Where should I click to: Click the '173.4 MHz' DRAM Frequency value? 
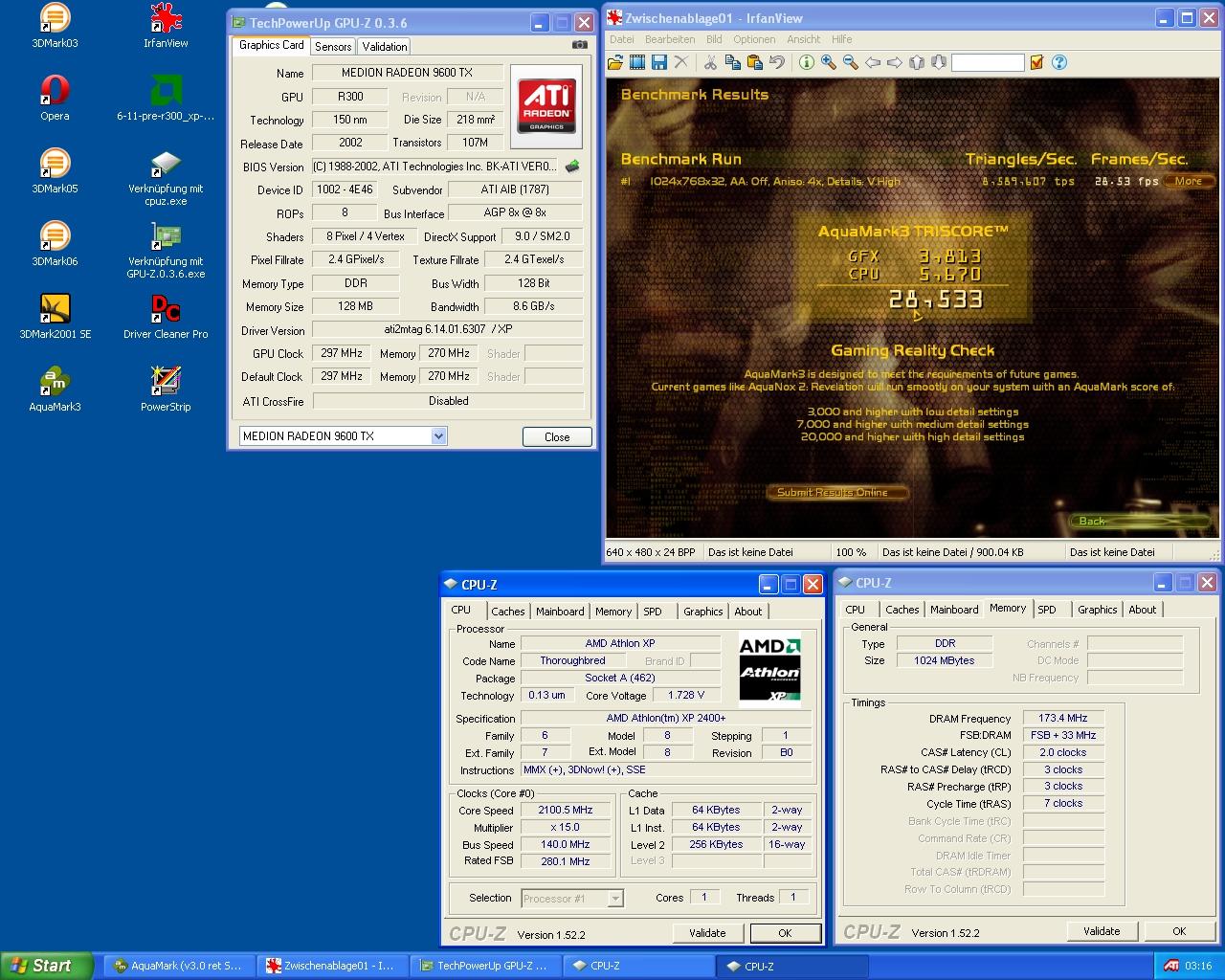1063,718
